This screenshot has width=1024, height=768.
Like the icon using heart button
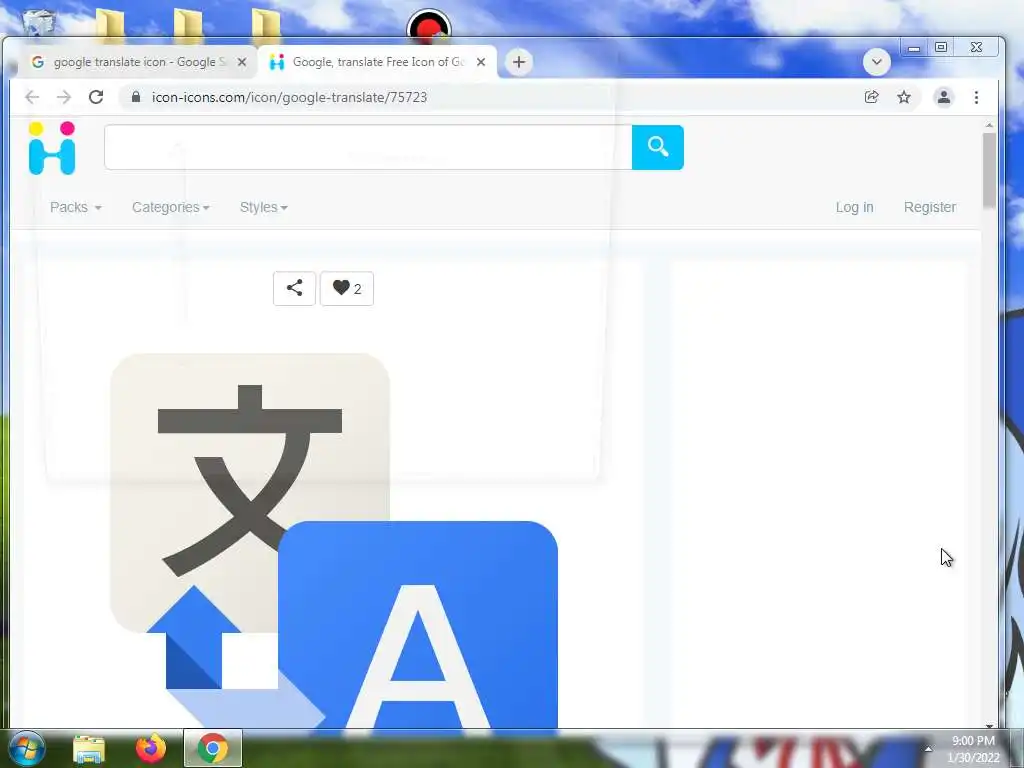point(347,288)
